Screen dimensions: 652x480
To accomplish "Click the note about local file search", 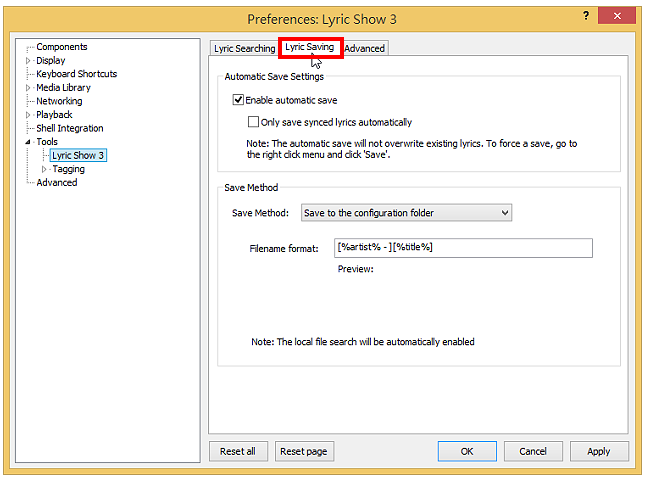I will point(363,341).
